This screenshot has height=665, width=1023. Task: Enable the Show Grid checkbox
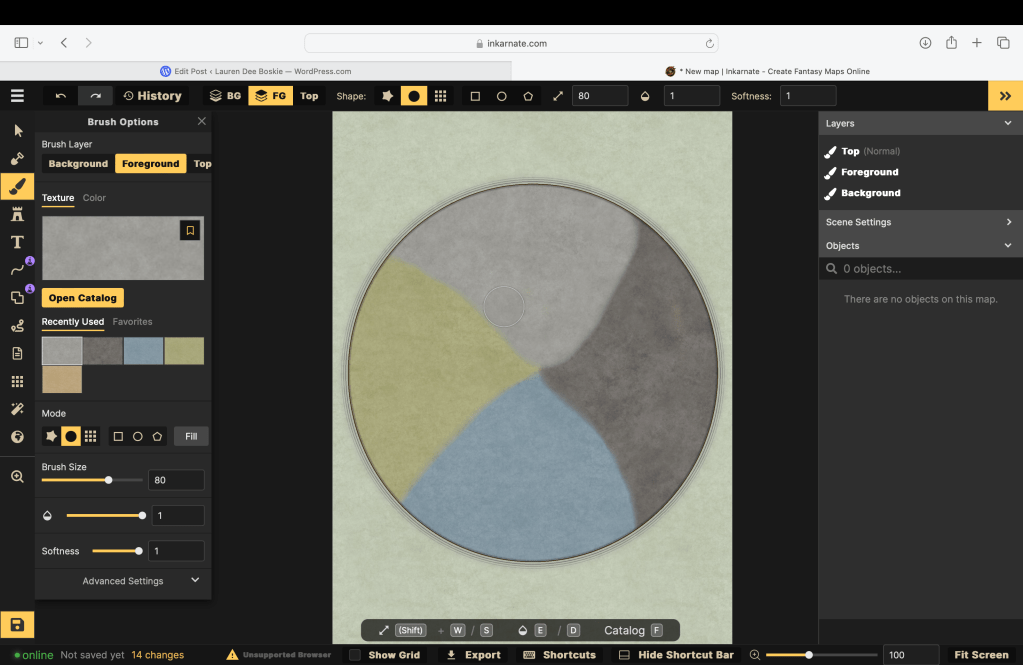355,655
